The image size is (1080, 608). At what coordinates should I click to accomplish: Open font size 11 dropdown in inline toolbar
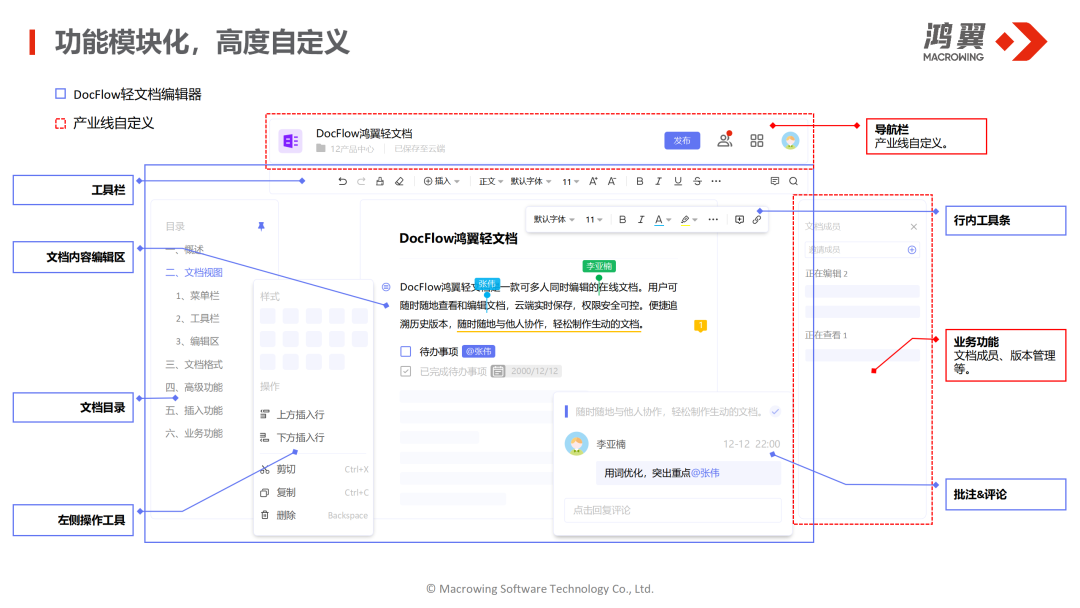point(594,220)
